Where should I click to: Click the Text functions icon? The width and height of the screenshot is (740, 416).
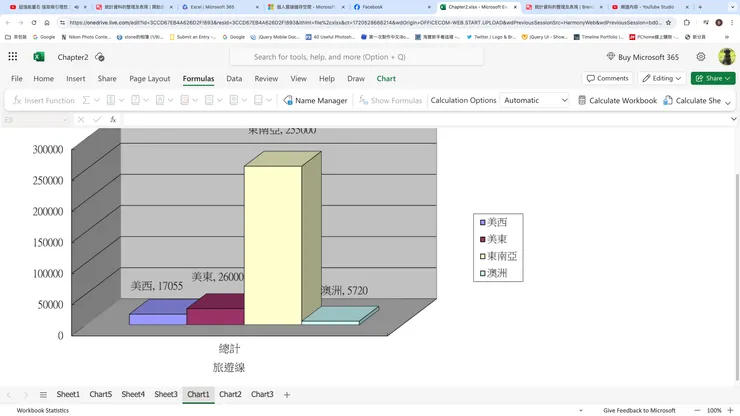160,100
